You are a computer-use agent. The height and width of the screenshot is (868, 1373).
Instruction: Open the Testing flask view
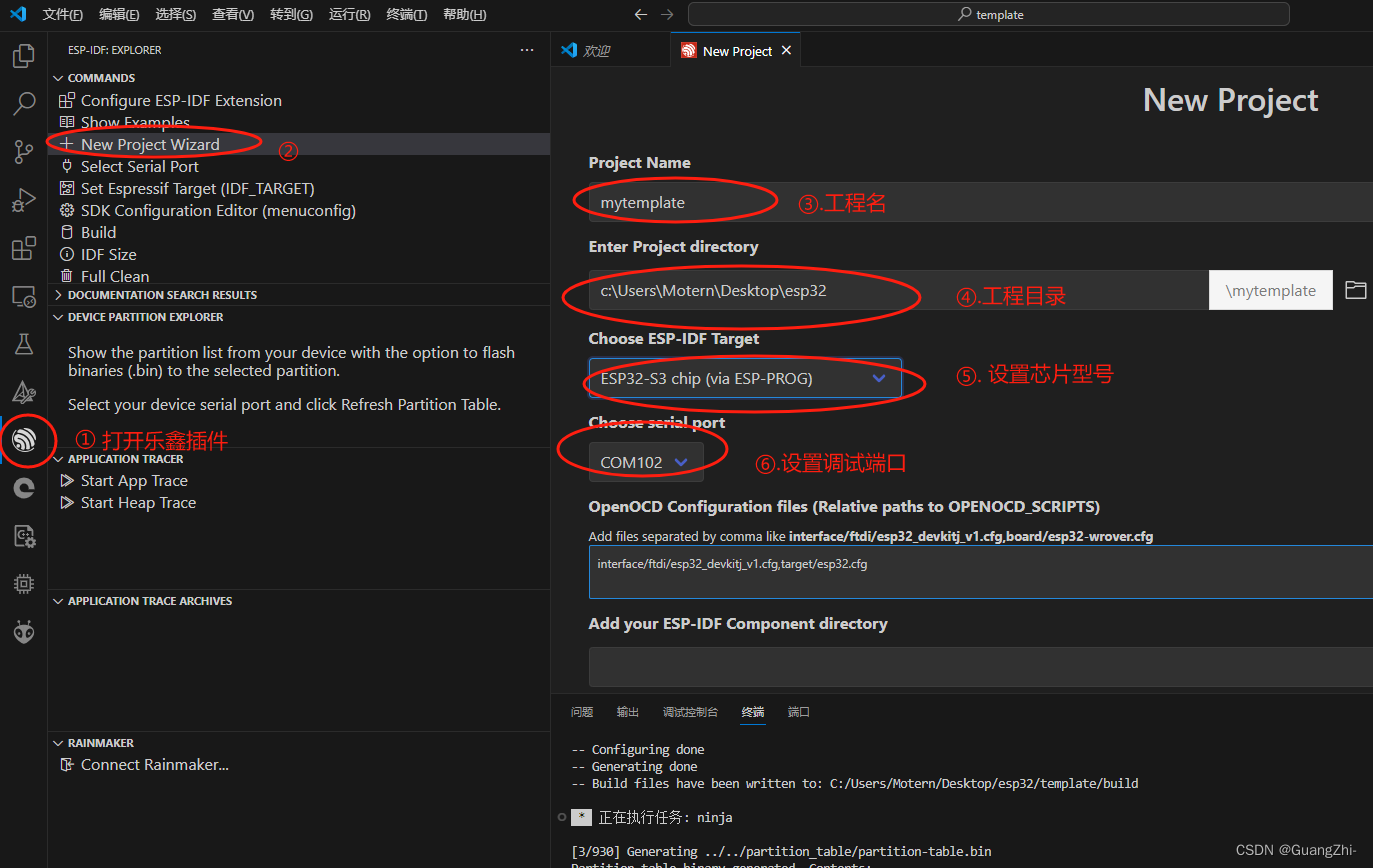(23, 344)
